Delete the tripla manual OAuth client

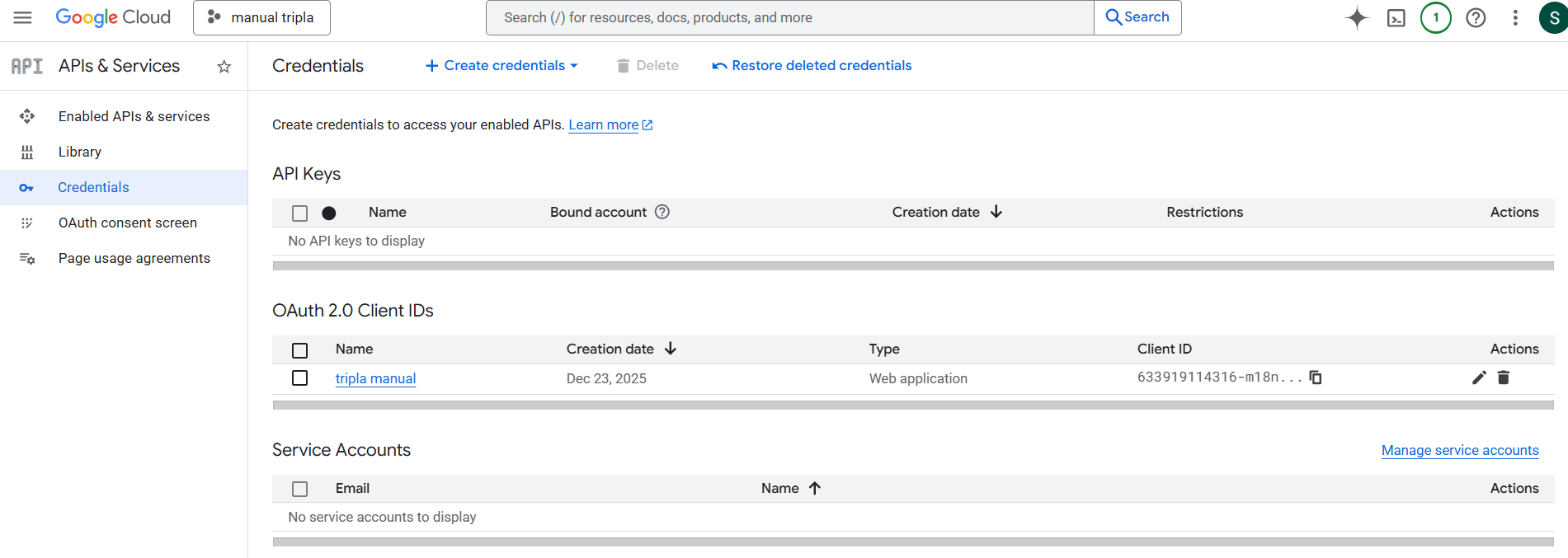[1504, 377]
